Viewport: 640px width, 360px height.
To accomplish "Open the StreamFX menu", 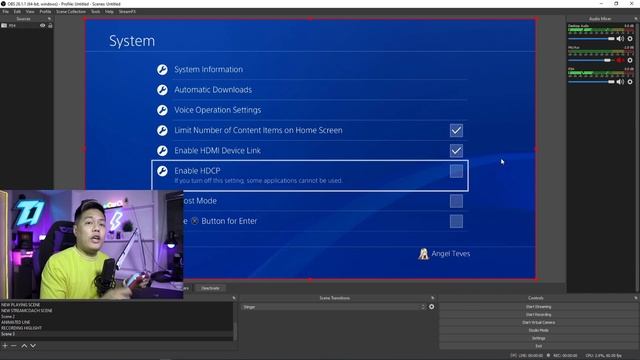I will pos(127,12).
